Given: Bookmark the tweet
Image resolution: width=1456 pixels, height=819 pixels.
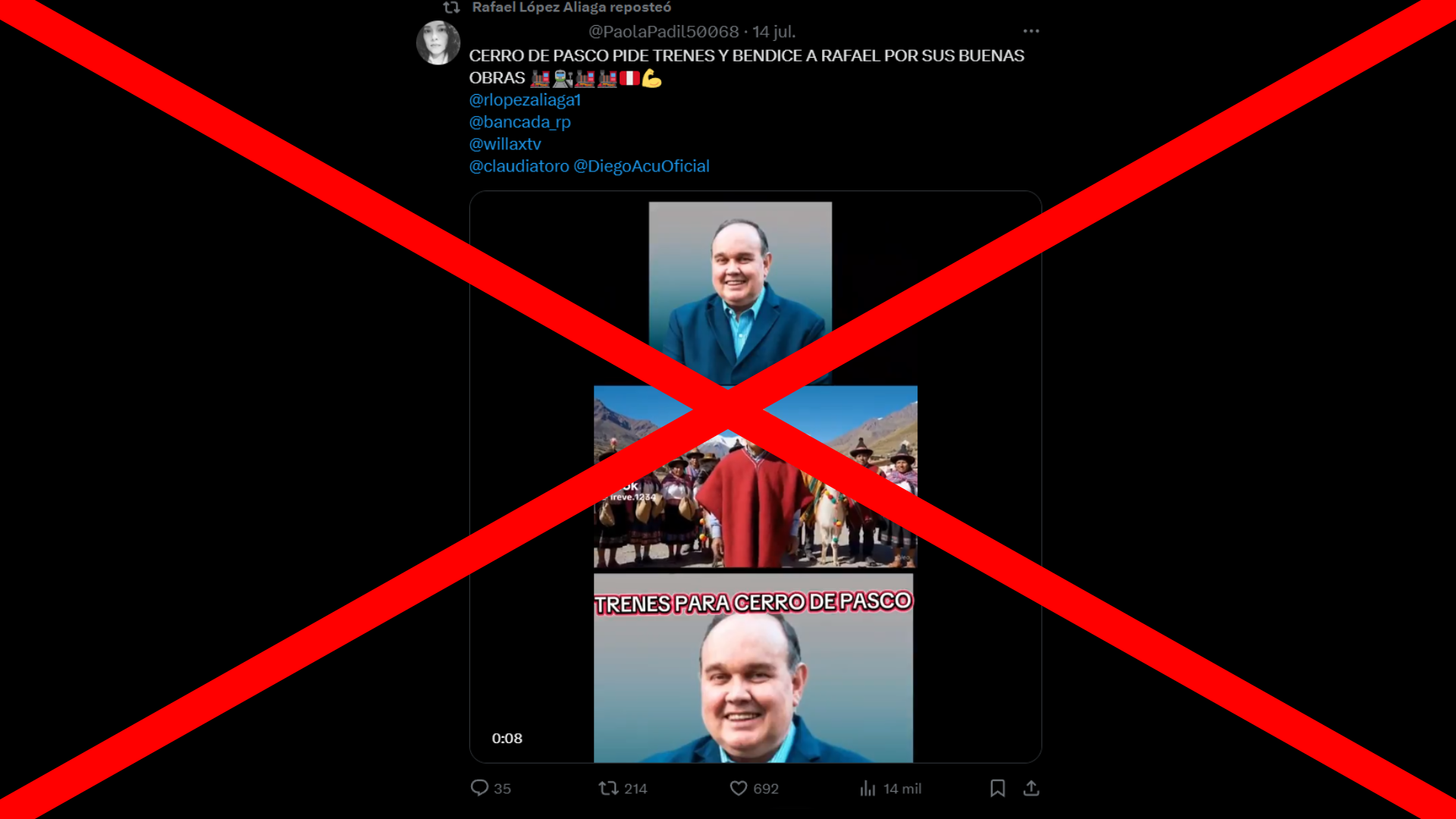Looking at the screenshot, I should click(998, 788).
